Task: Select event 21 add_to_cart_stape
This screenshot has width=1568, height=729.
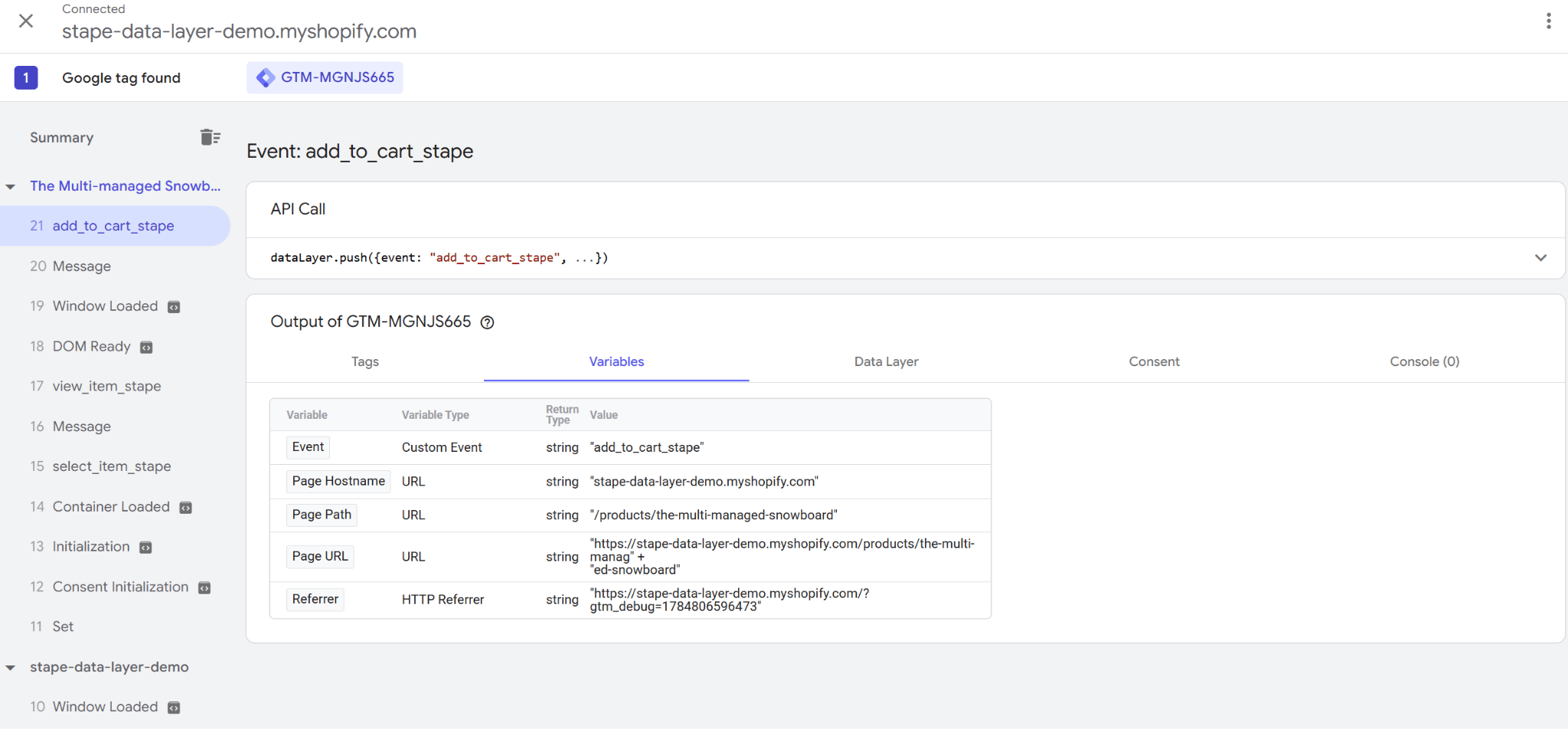Action: (115, 226)
